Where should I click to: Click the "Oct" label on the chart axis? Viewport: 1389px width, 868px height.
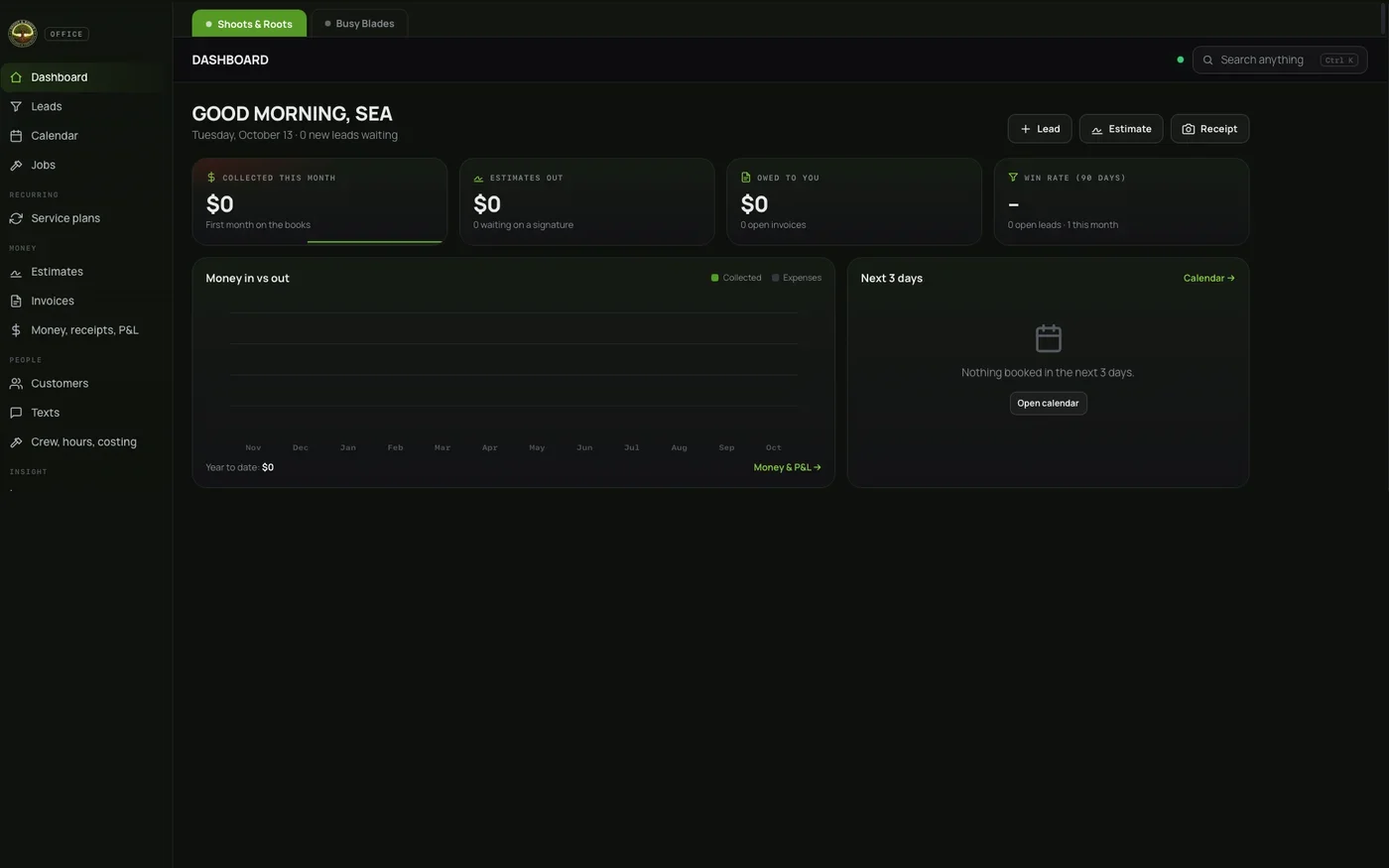pyautogui.click(x=774, y=447)
